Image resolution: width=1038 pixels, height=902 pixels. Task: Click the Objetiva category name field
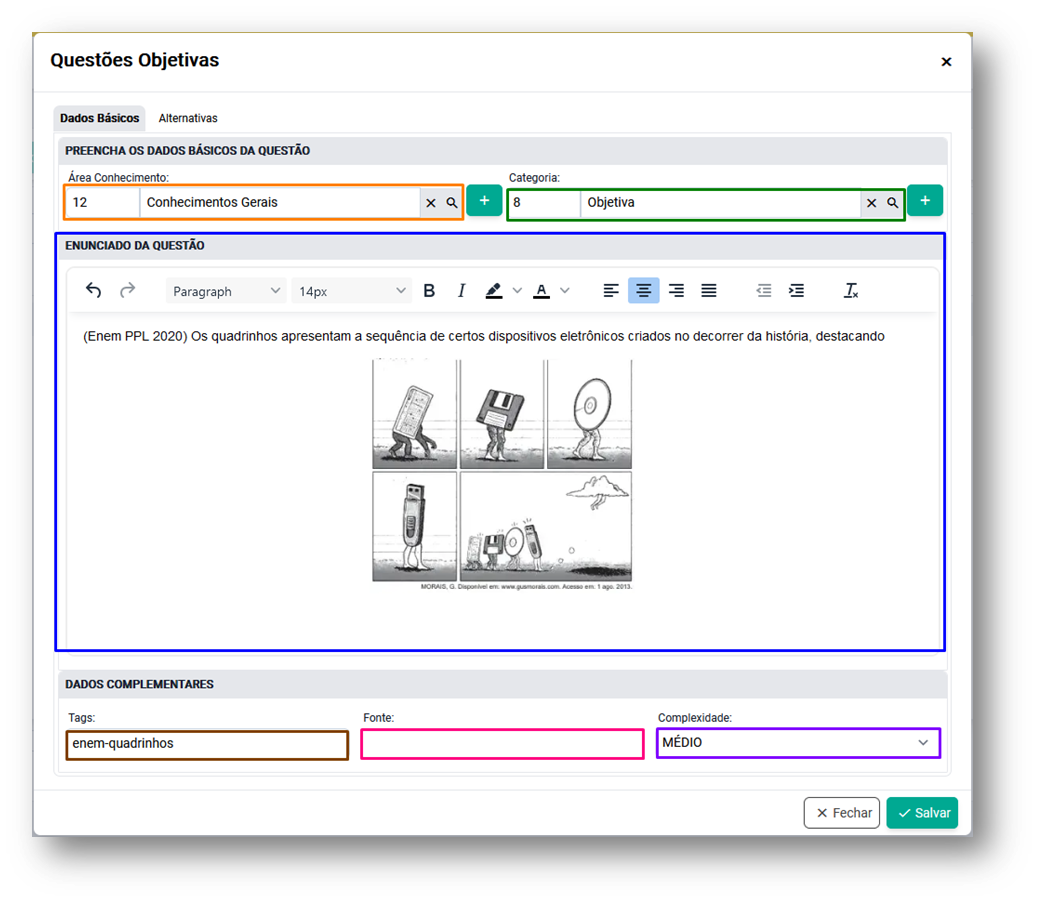pyautogui.click(x=720, y=203)
